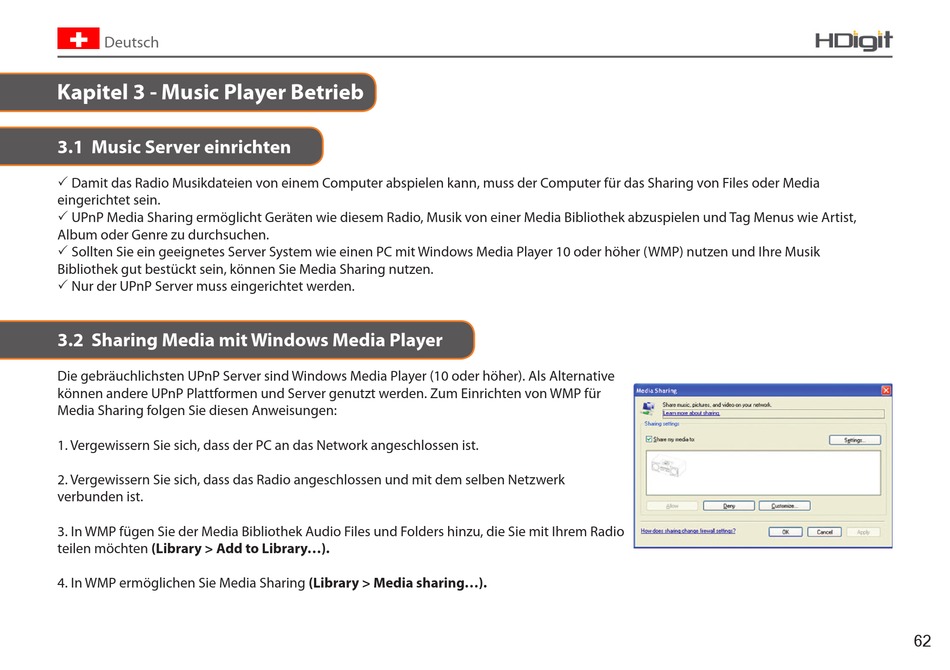This screenshot has height=670, width=950.
Task: Click the text 'Share music, pictures, and video on your network.'
Action: [x=717, y=405]
